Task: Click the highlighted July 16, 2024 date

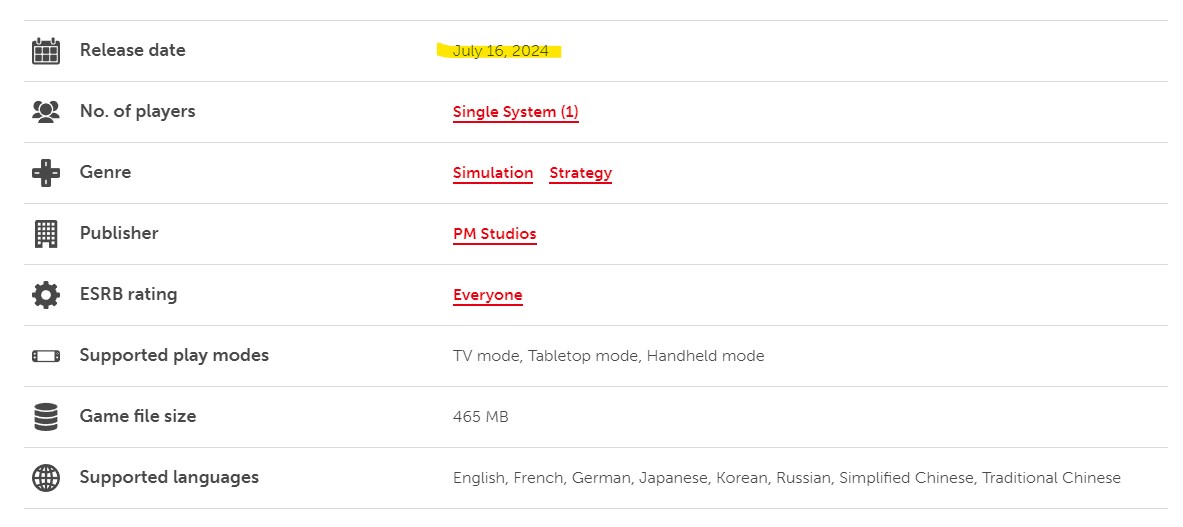Action: (500, 51)
